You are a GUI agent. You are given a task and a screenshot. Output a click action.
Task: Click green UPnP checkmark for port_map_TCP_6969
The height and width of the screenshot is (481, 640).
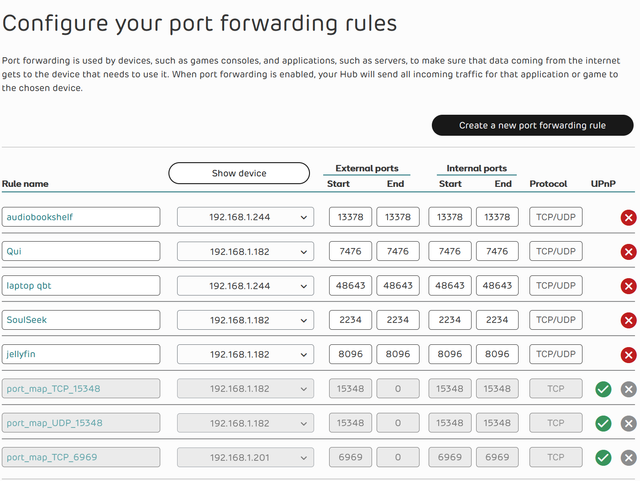coord(603,457)
